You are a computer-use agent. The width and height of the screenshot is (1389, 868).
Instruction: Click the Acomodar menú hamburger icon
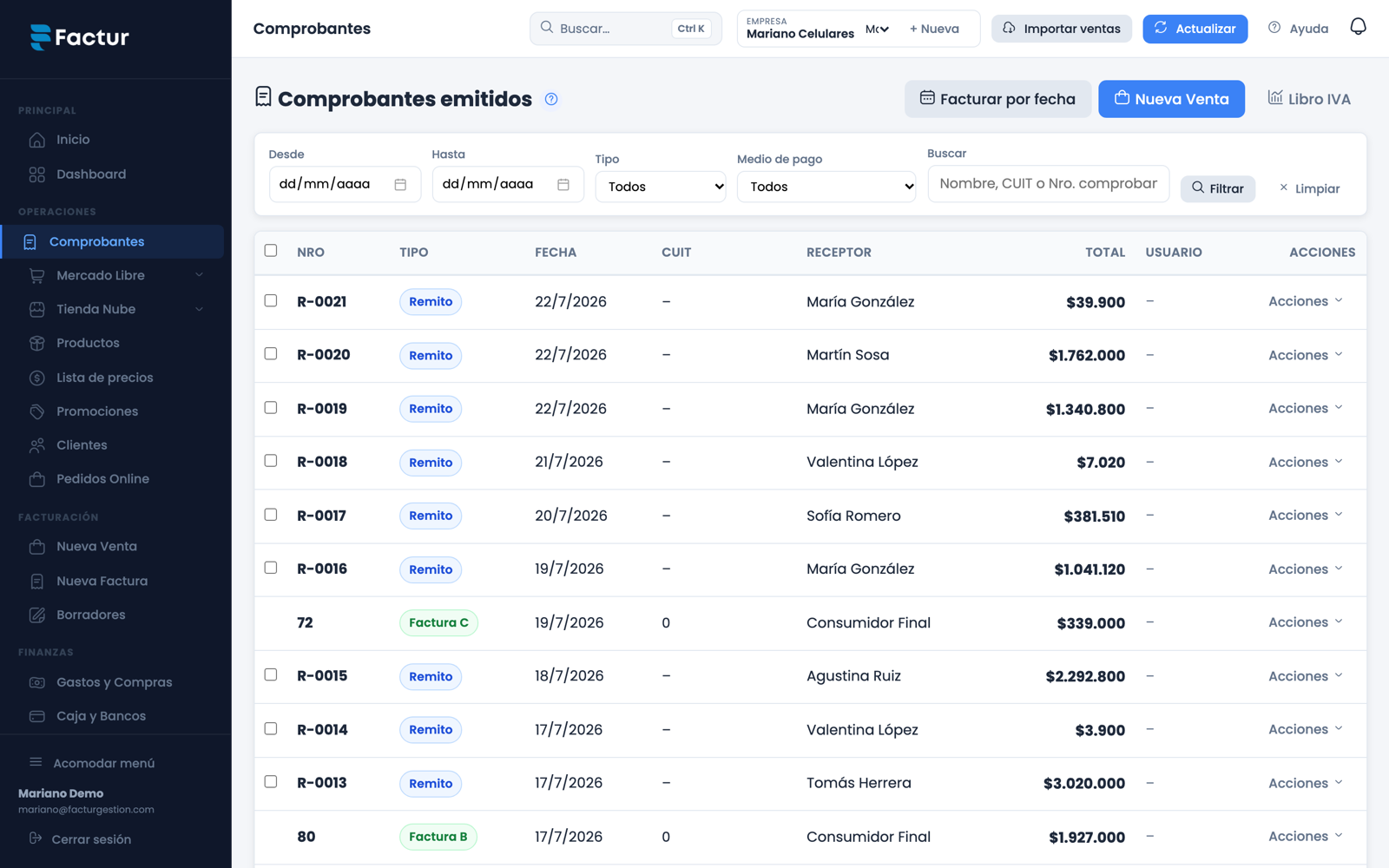click(x=36, y=762)
